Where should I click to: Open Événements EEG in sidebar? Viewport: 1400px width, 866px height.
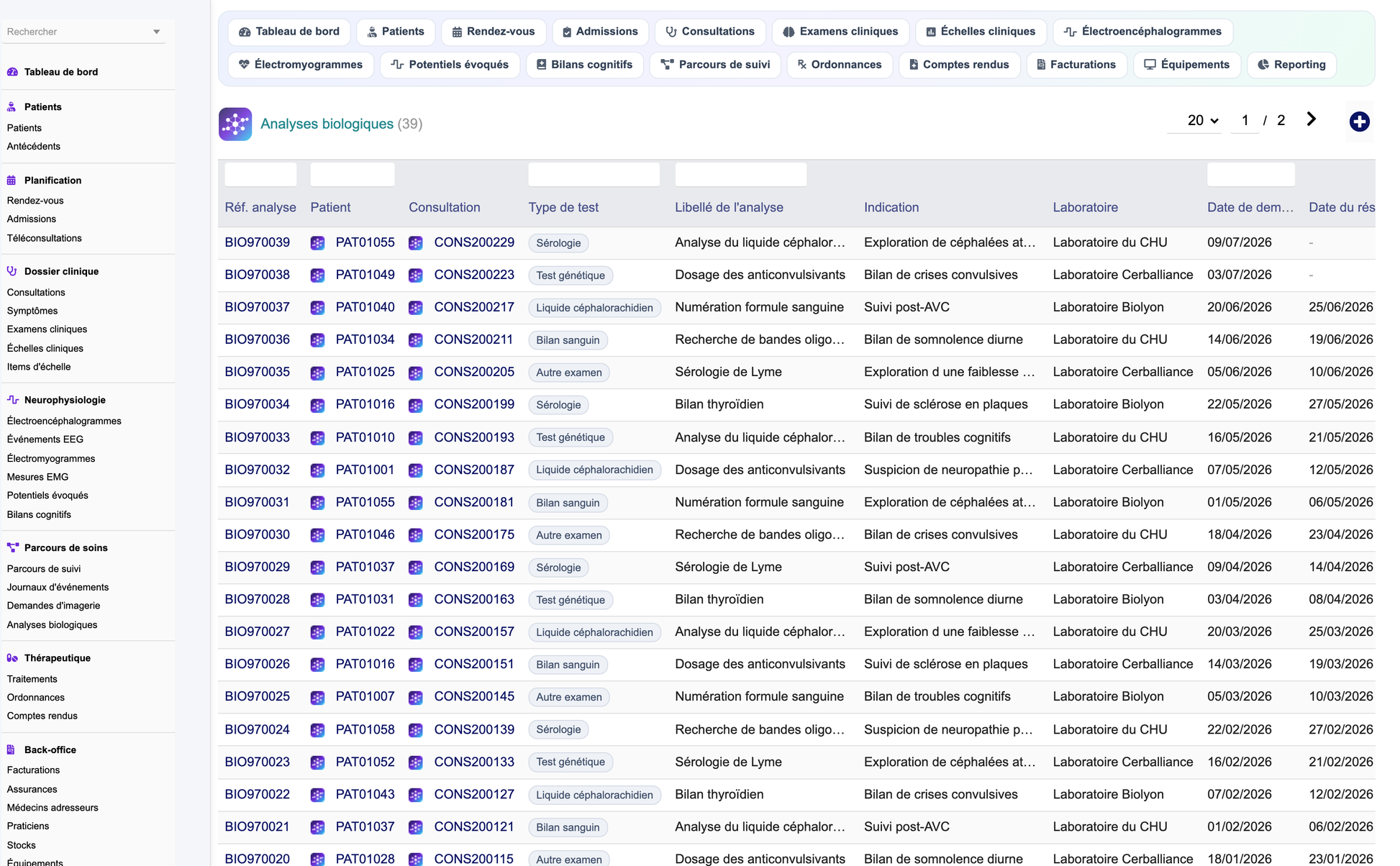[x=45, y=439]
